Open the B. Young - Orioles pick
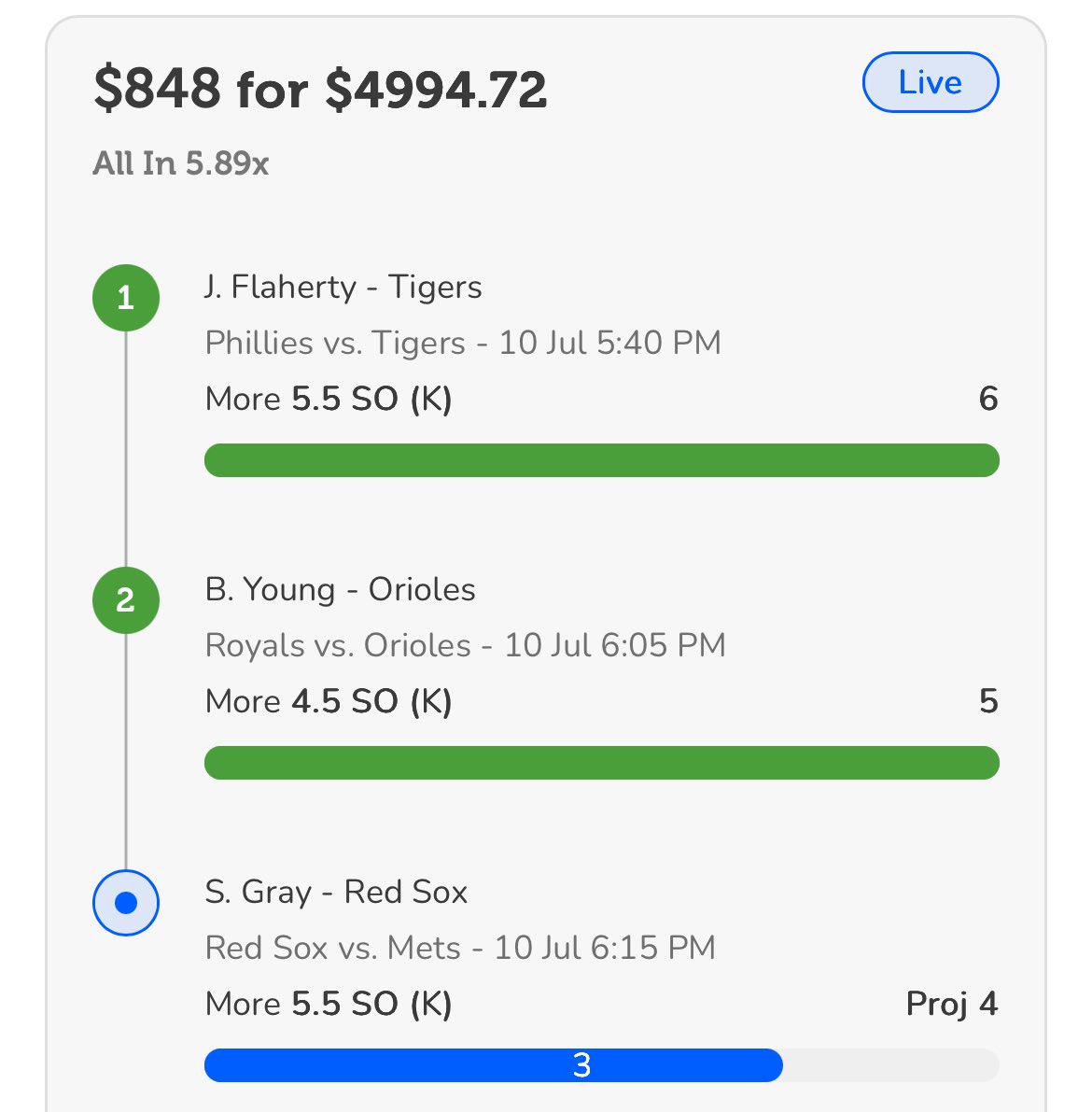The image size is (1092, 1112). tap(341, 590)
